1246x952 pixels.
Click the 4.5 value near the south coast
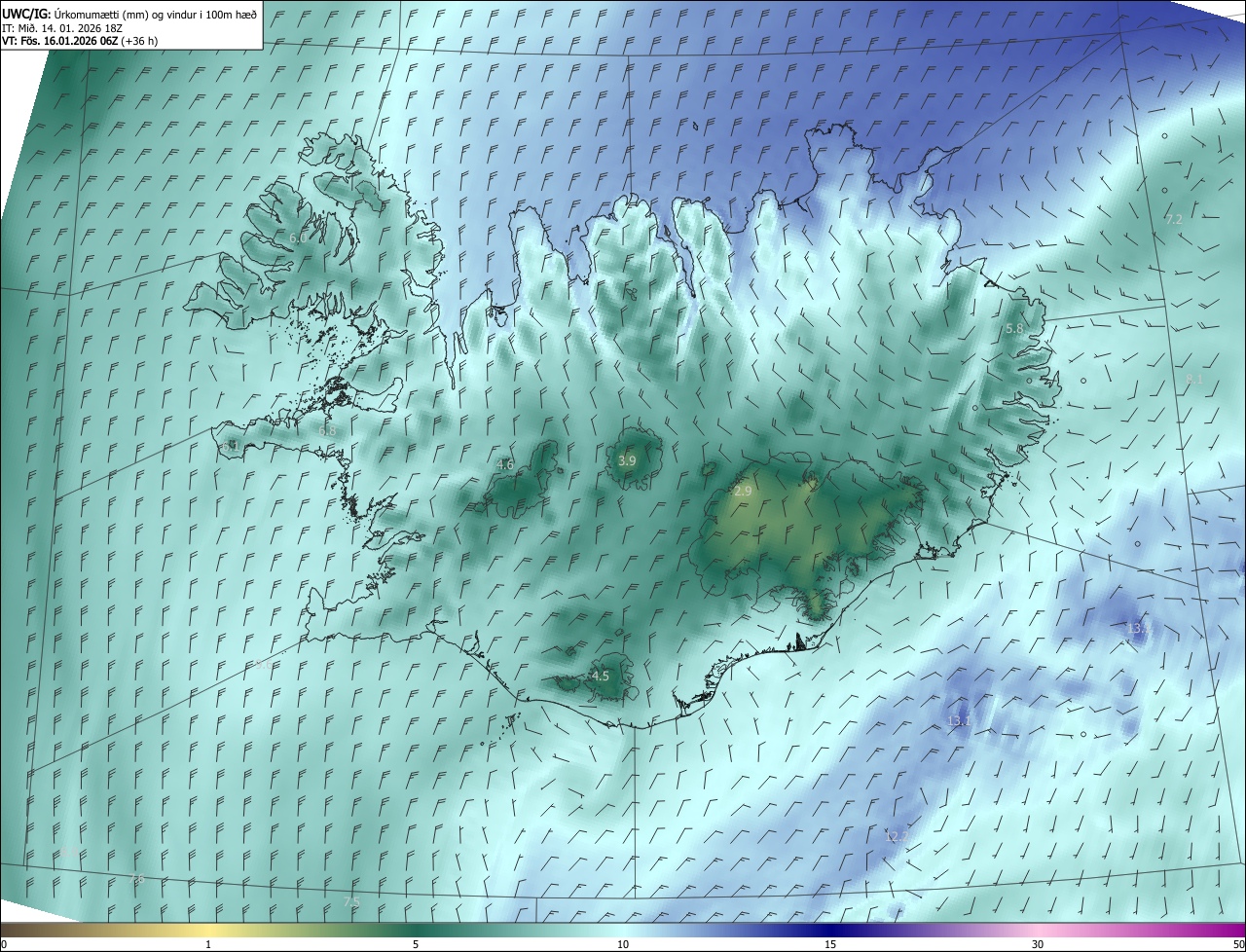601,676
